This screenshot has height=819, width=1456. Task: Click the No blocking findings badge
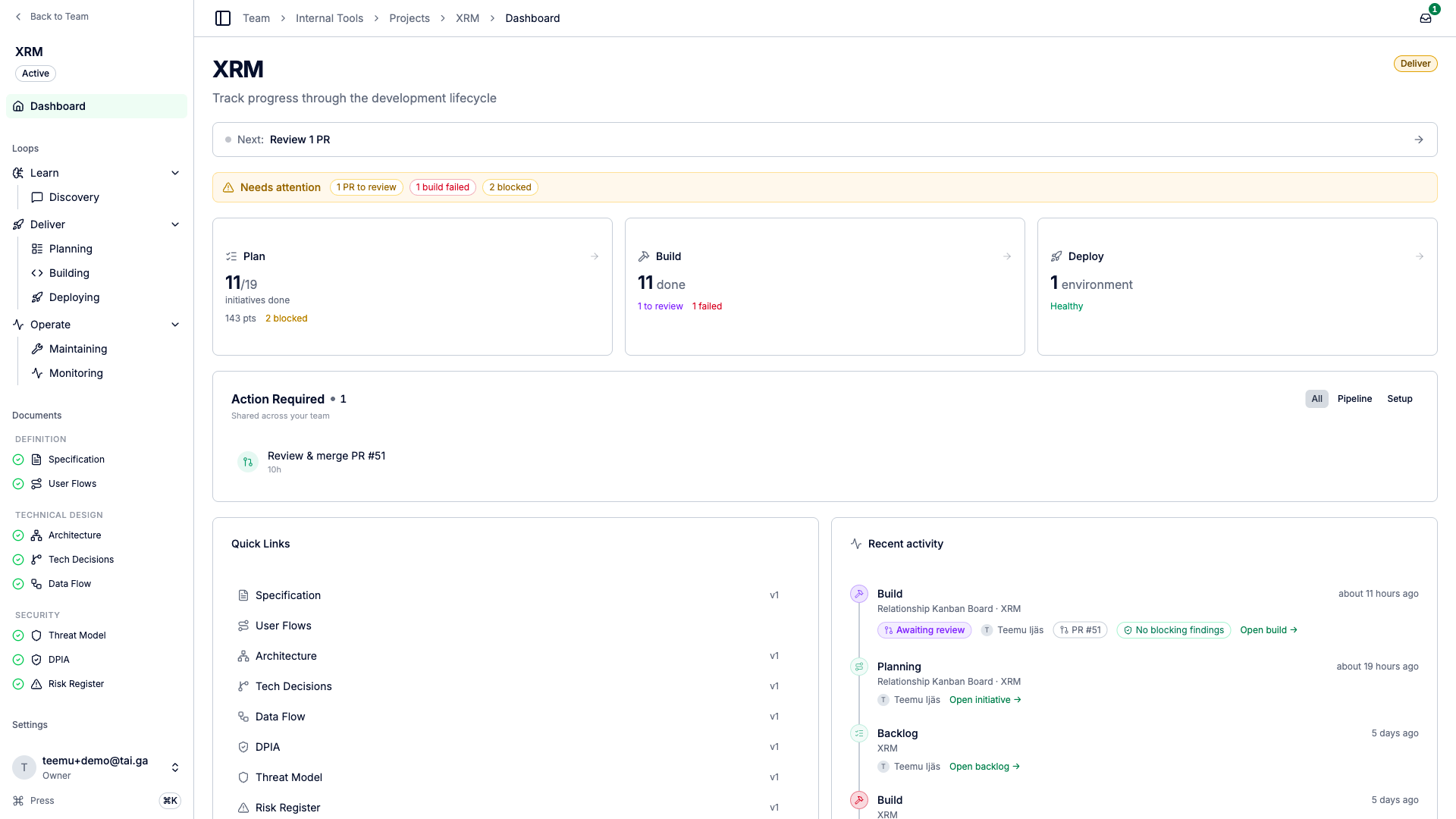(x=1173, y=630)
